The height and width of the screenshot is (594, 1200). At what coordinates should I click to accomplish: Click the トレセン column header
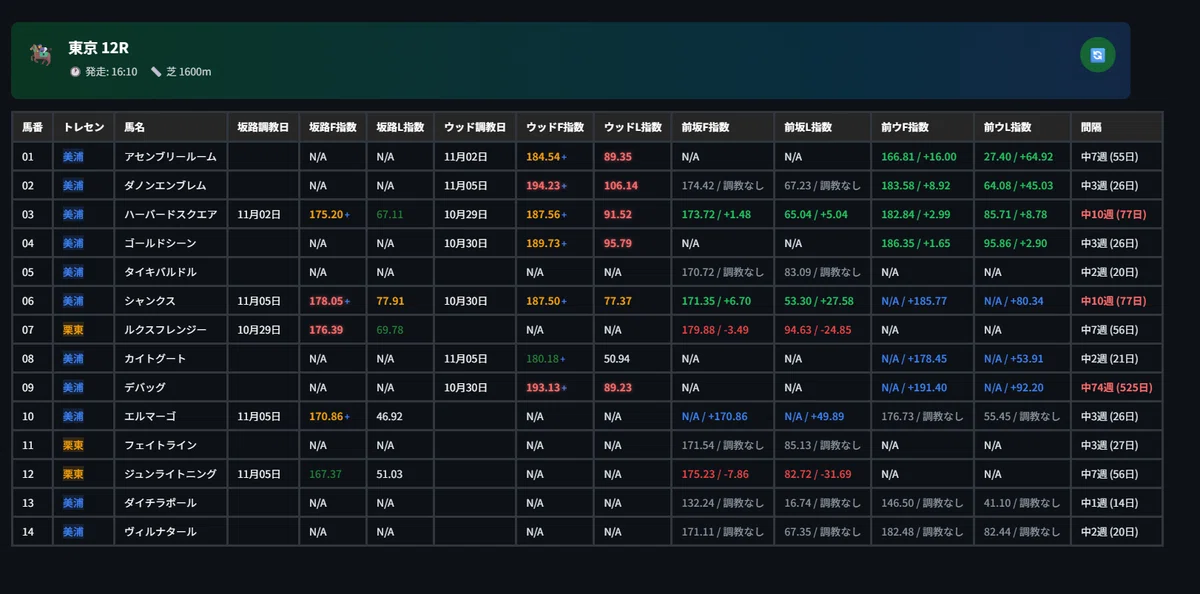point(84,127)
